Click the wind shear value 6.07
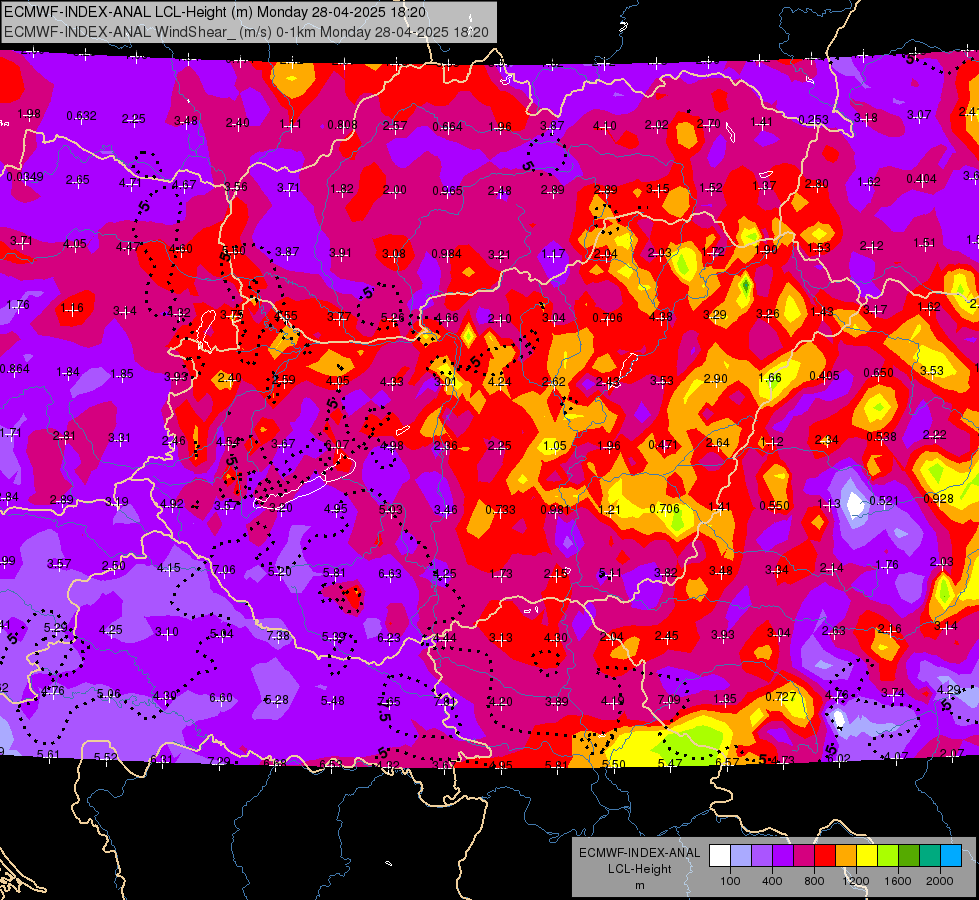This screenshot has width=979, height=900. (337, 445)
